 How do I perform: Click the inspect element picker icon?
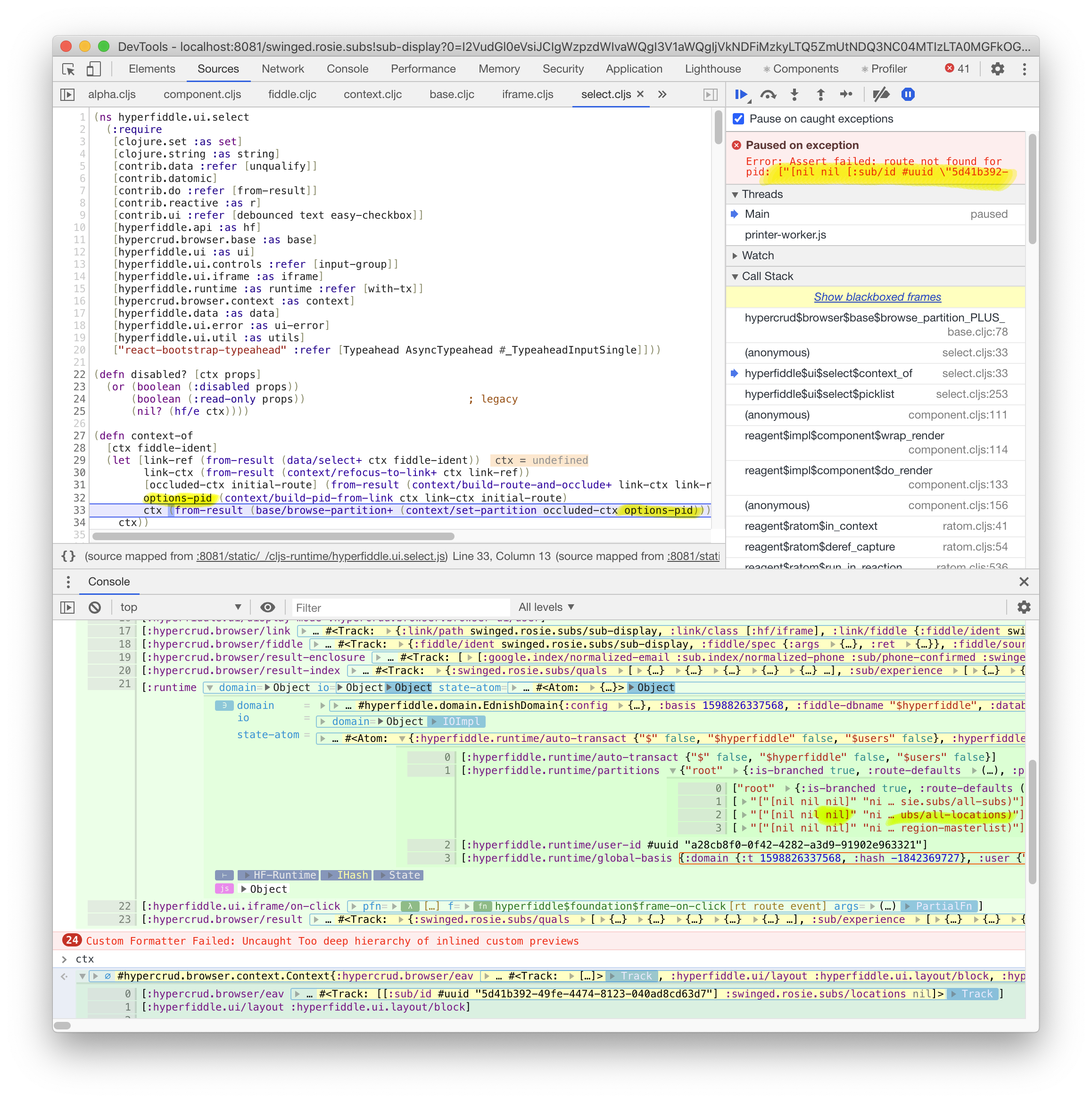[68, 69]
